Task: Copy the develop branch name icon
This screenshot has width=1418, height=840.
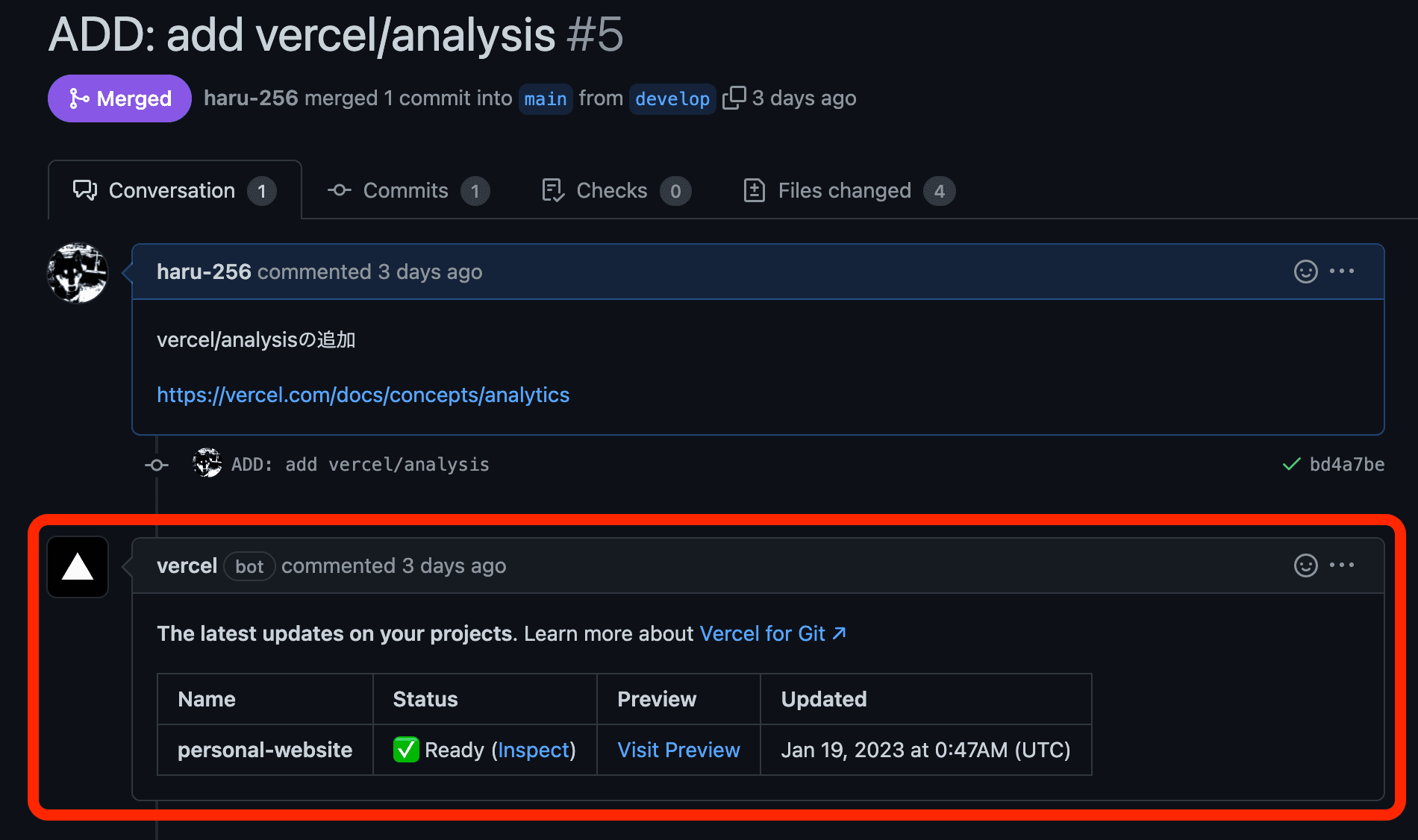Action: (x=734, y=98)
